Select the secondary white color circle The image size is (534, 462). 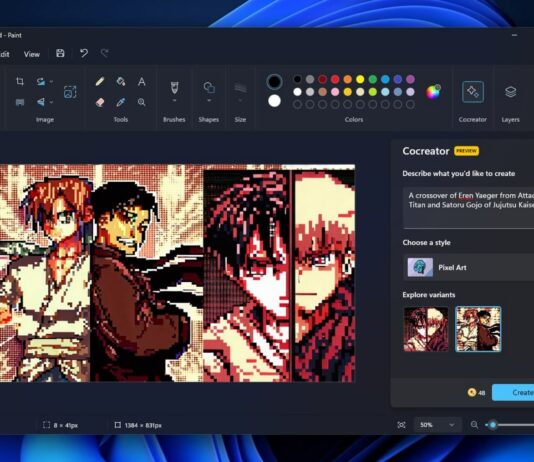coord(274,101)
